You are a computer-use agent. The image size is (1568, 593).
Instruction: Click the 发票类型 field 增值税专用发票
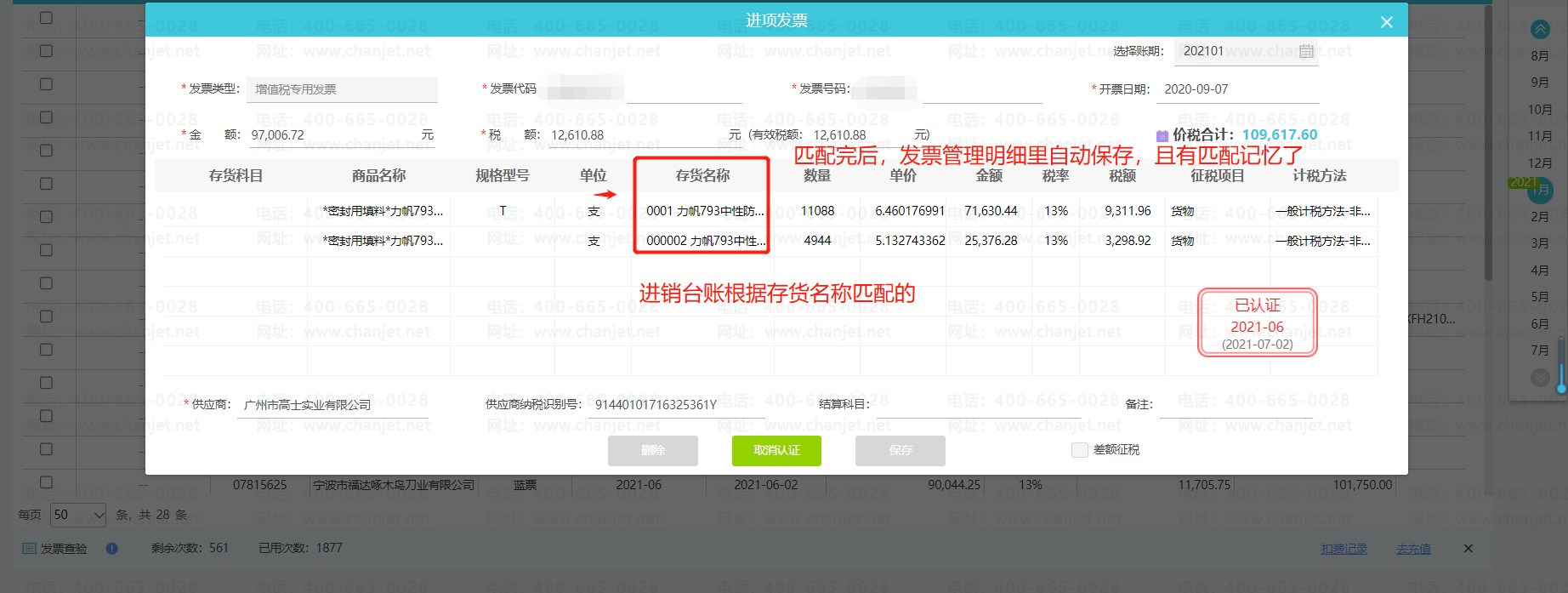click(342, 89)
